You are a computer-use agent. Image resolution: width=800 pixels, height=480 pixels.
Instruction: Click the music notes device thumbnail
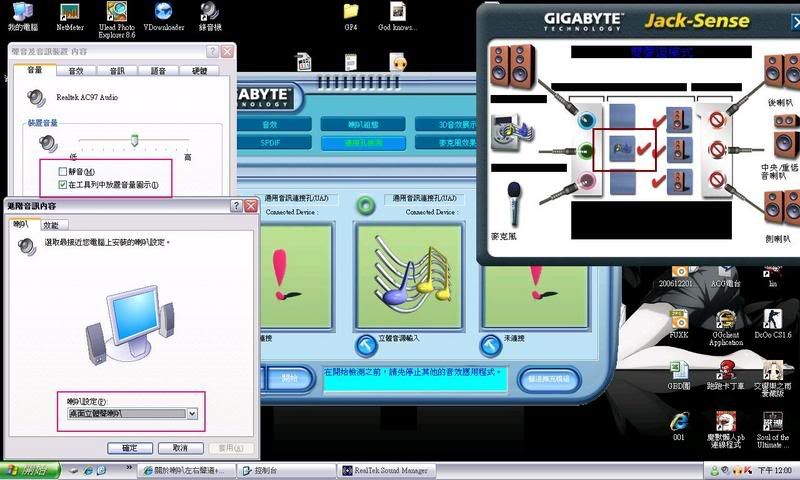point(409,276)
